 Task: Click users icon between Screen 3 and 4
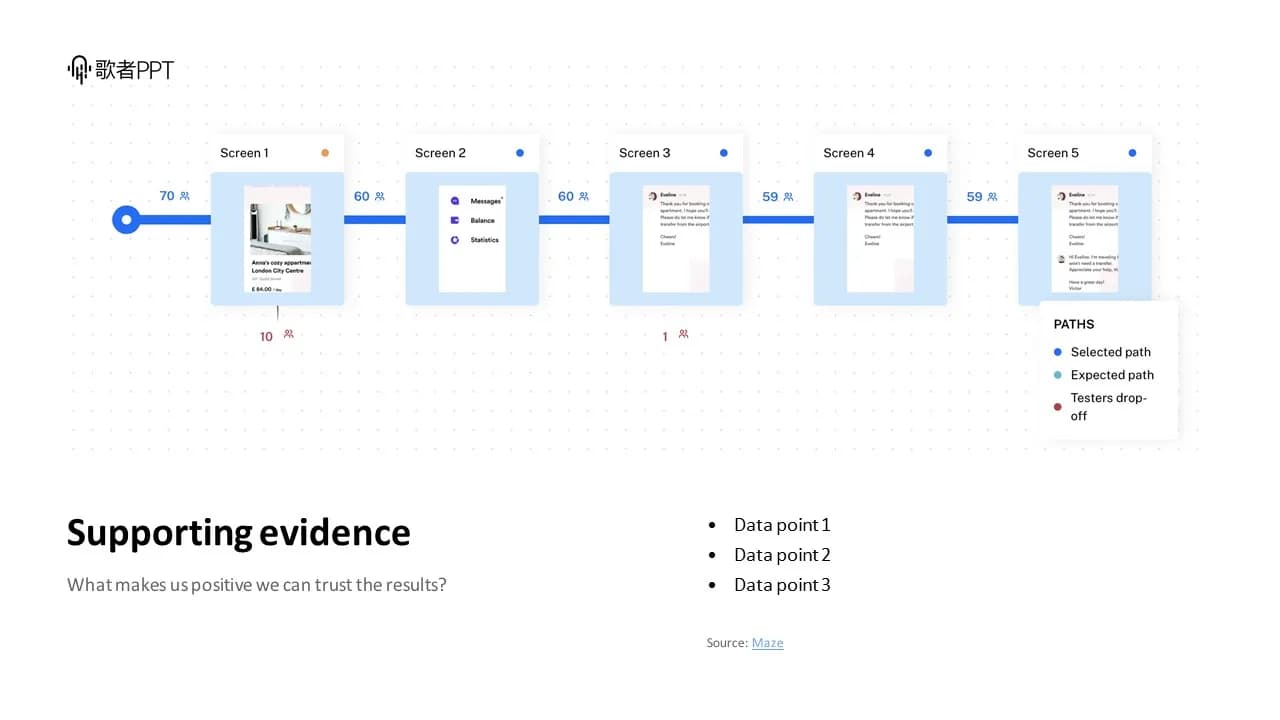click(788, 197)
